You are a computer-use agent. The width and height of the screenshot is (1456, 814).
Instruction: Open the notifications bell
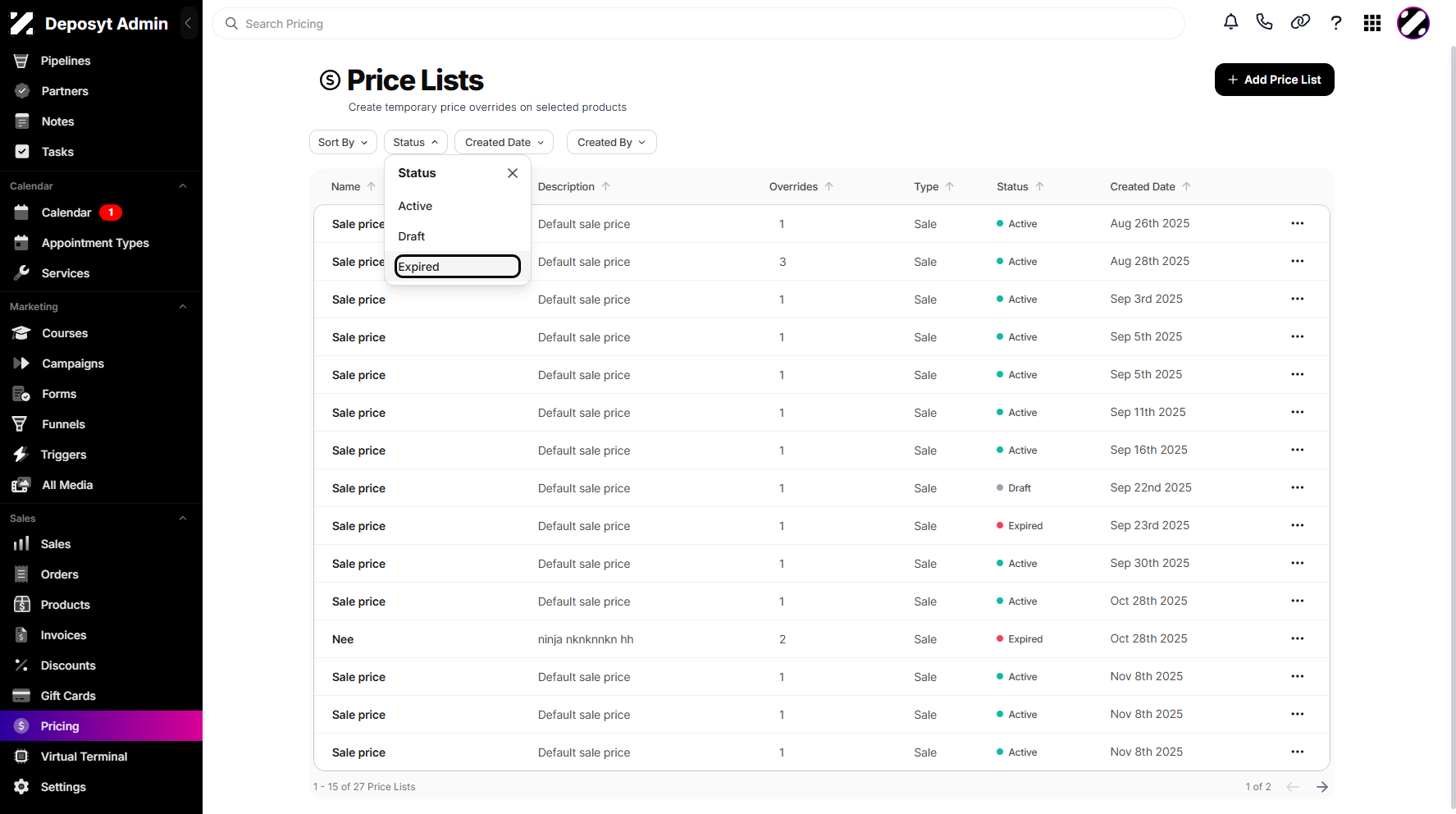[x=1230, y=22]
